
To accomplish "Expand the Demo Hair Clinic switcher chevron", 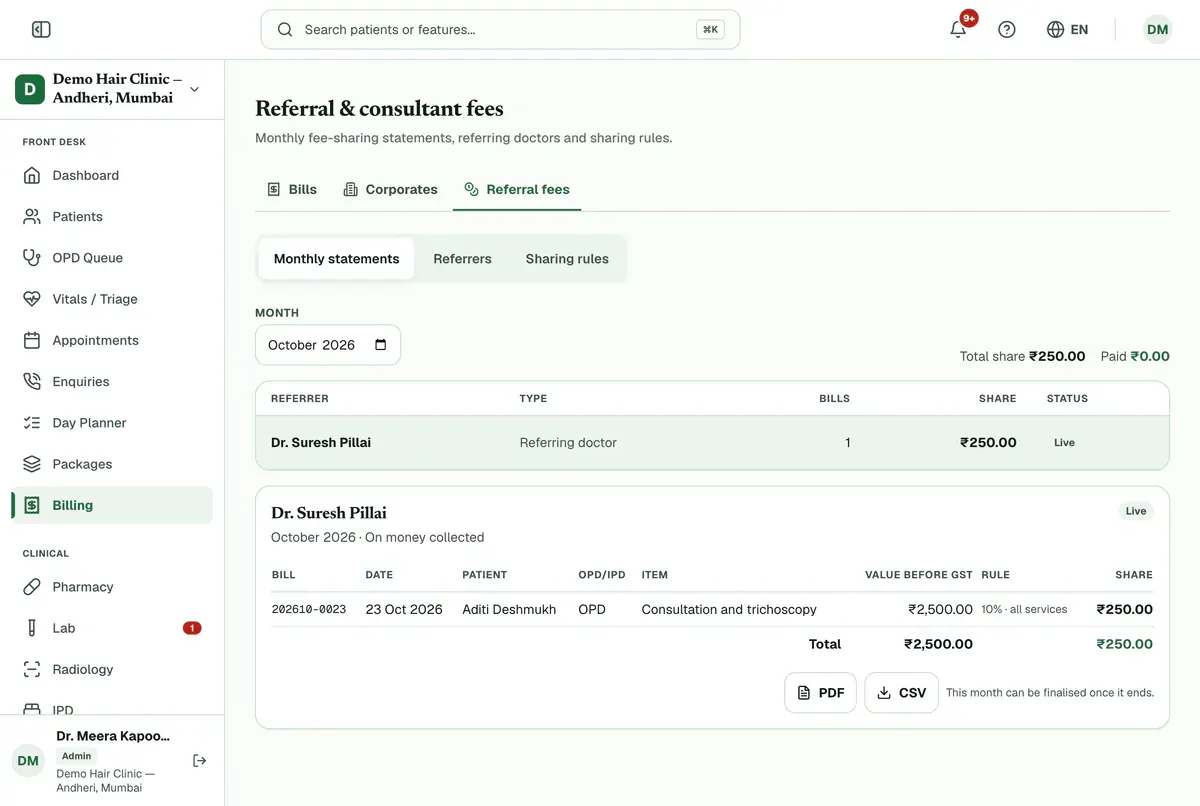I will (x=195, y=89).
